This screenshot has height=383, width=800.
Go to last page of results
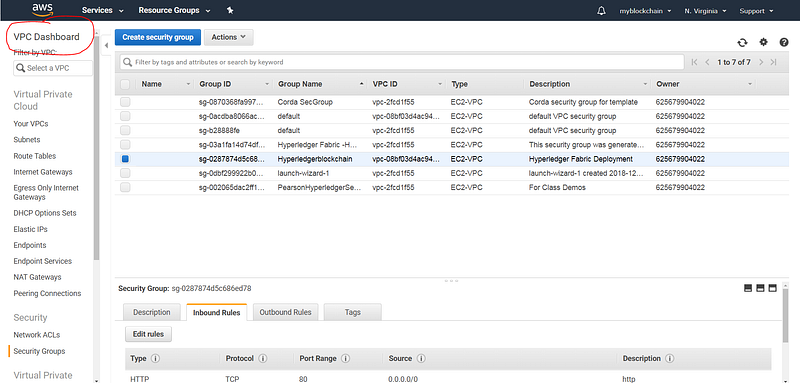tap(773, 62)
